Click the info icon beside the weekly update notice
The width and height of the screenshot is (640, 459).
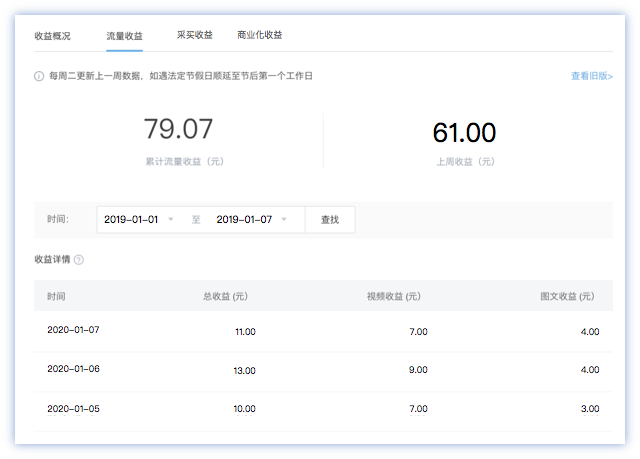pos(39,76)
